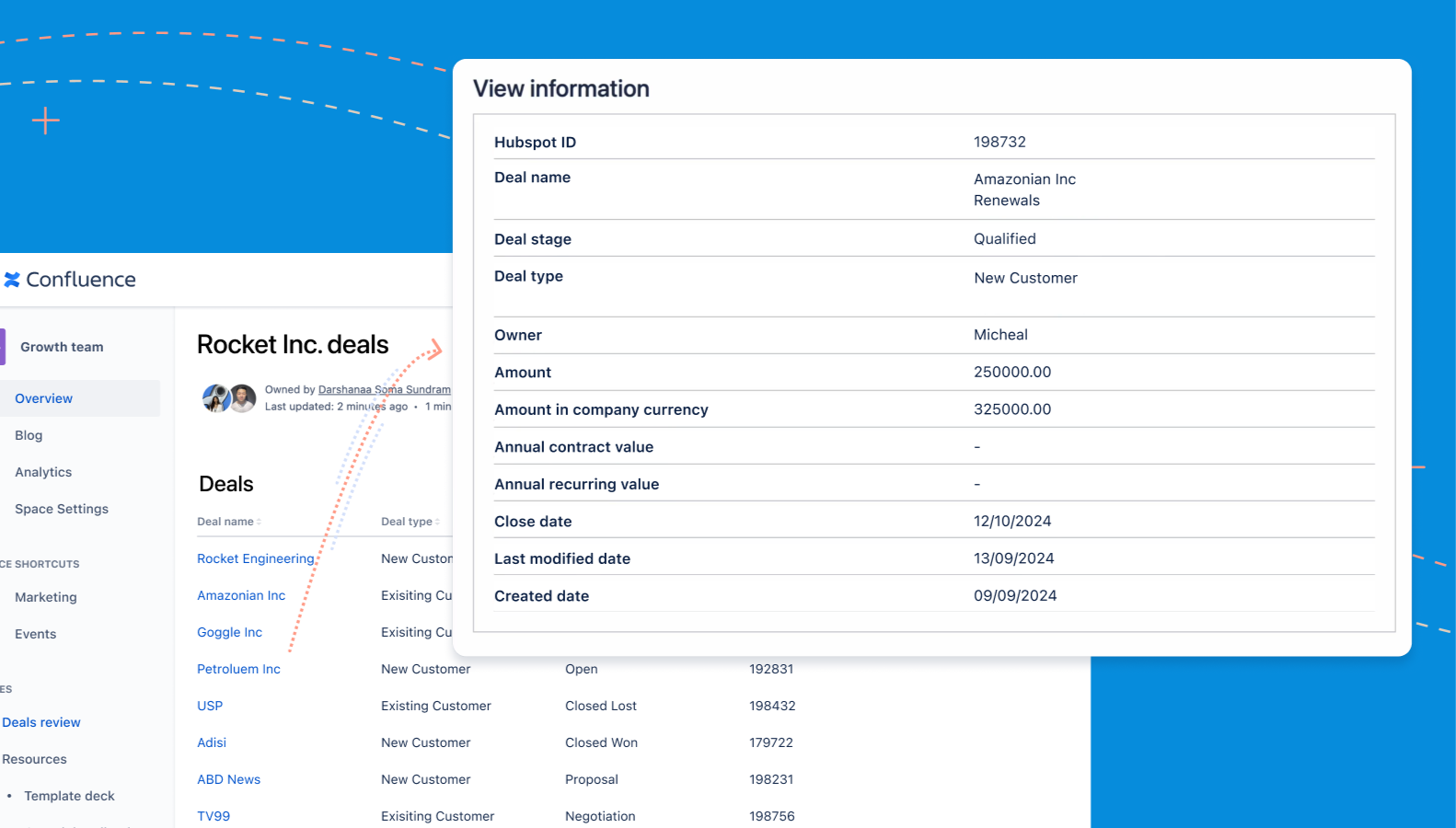
Task: Go to Blog in the sidebar
Action: click(29, 435)
